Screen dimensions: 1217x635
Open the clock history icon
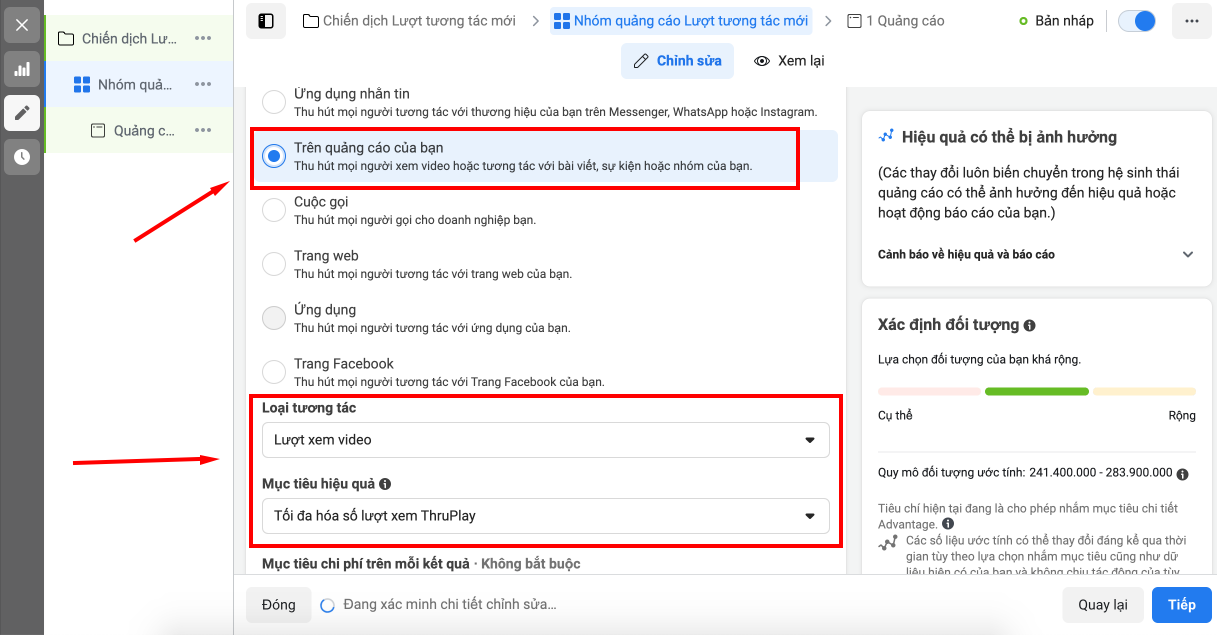[x=22, y=157]
